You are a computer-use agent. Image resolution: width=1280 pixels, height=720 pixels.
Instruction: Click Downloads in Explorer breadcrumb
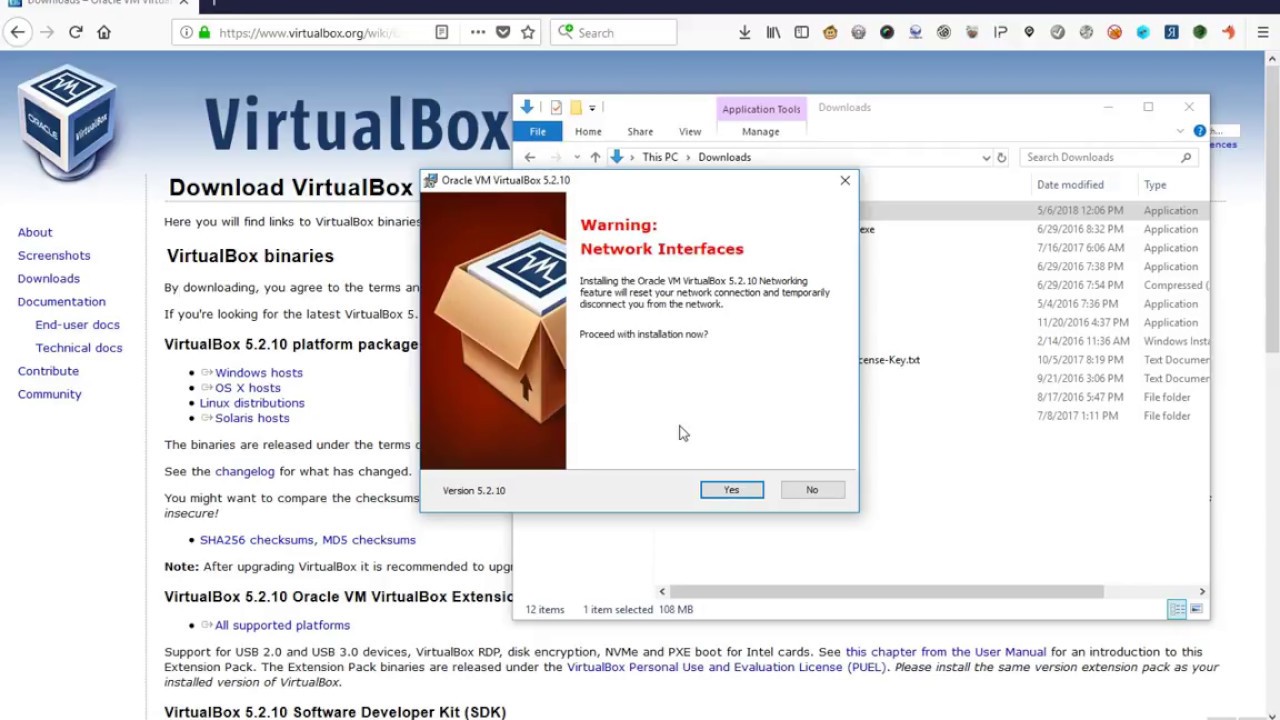click(x=724, y=157)
